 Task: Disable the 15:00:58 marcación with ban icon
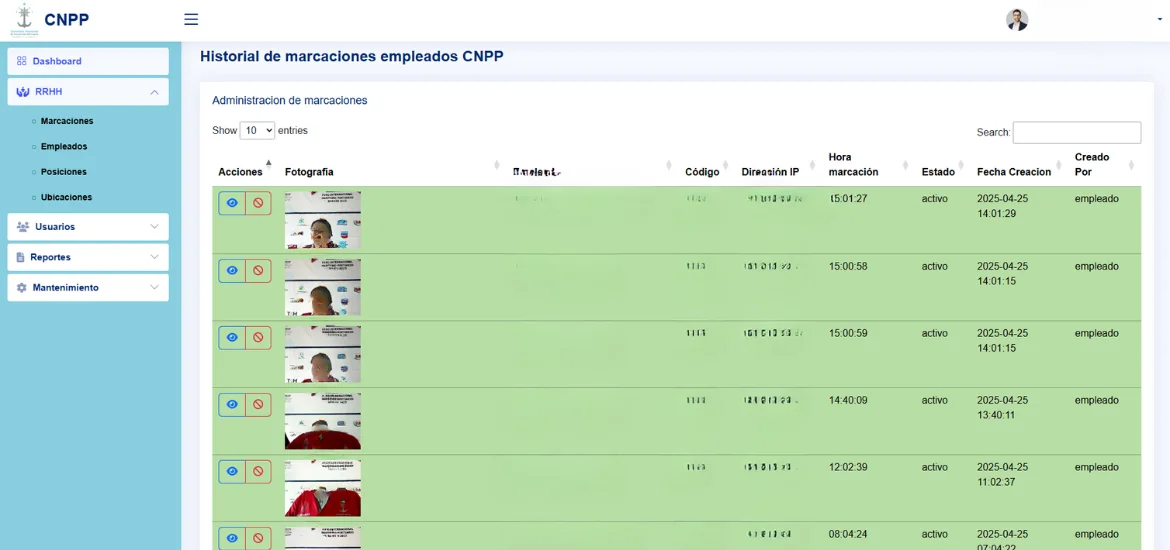pos(258,270)
